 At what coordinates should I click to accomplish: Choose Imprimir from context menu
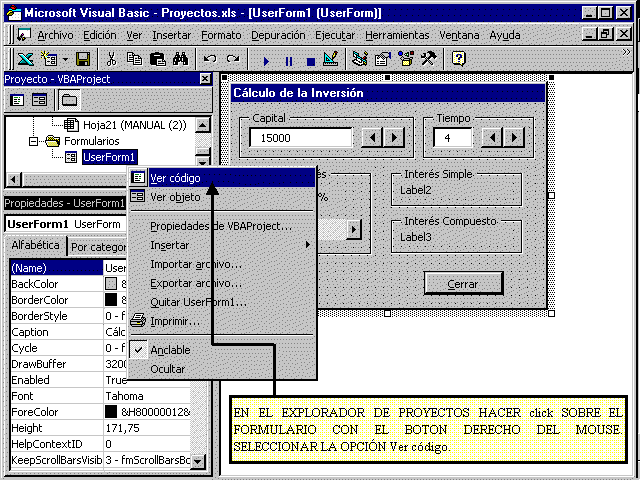(222, 321)
